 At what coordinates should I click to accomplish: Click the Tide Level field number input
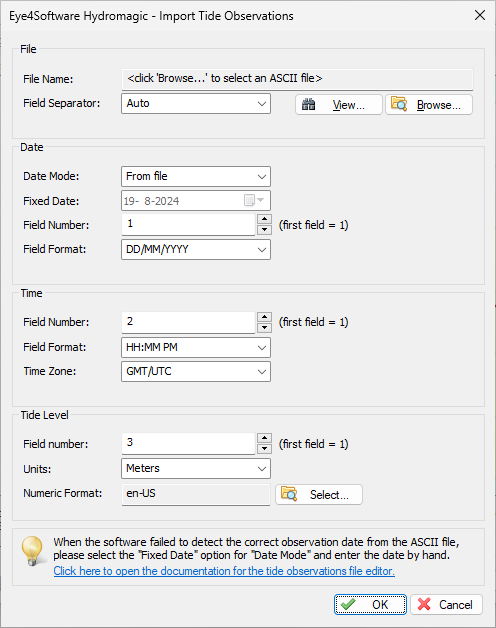pyautogui.click(x=188, y=443)
